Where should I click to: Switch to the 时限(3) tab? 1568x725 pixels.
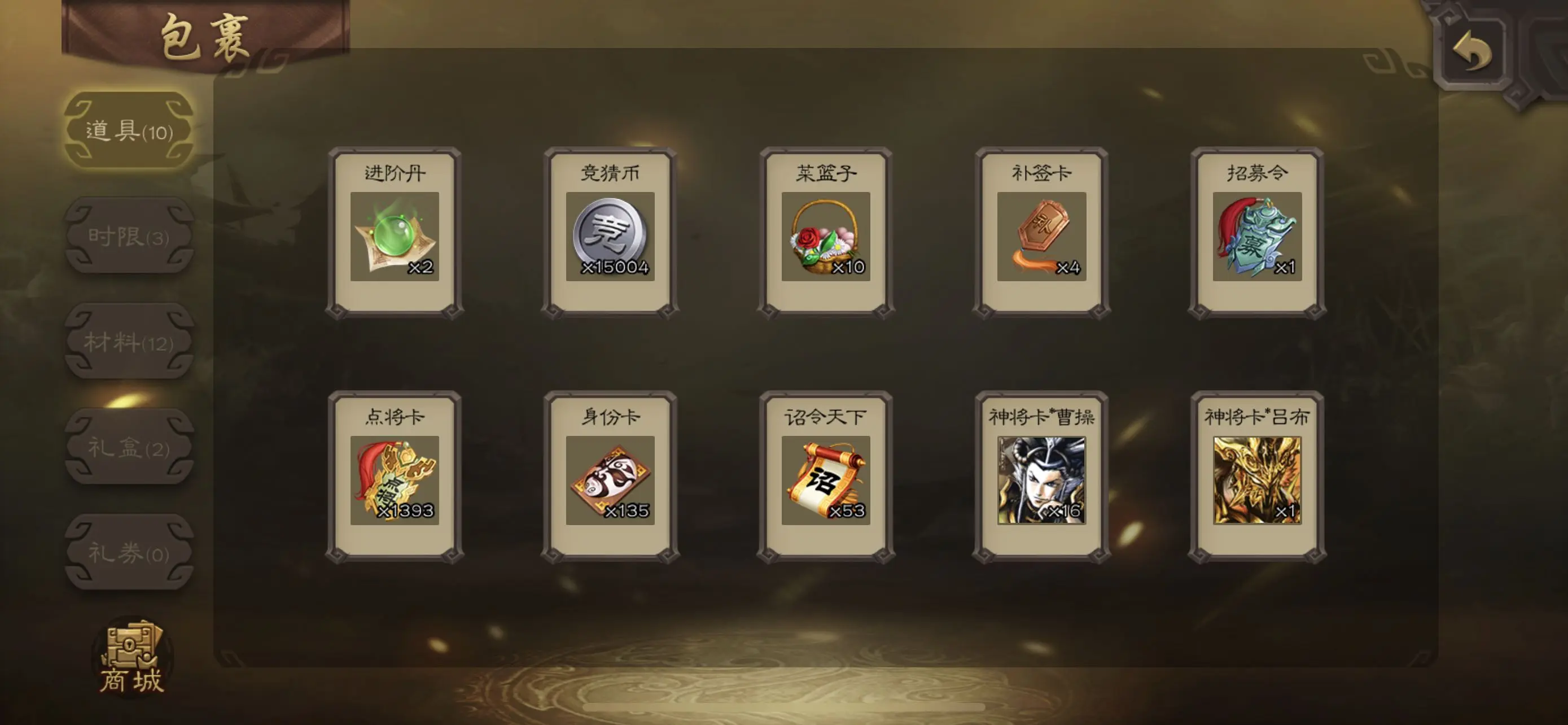pos(129,235)
